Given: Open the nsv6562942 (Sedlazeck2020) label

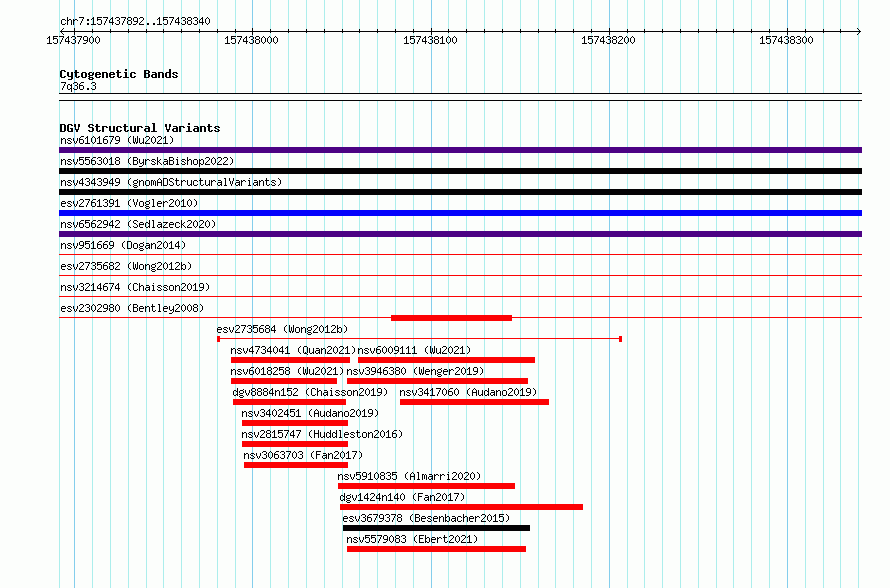Looking at the screenshot, I should [138, 224].
